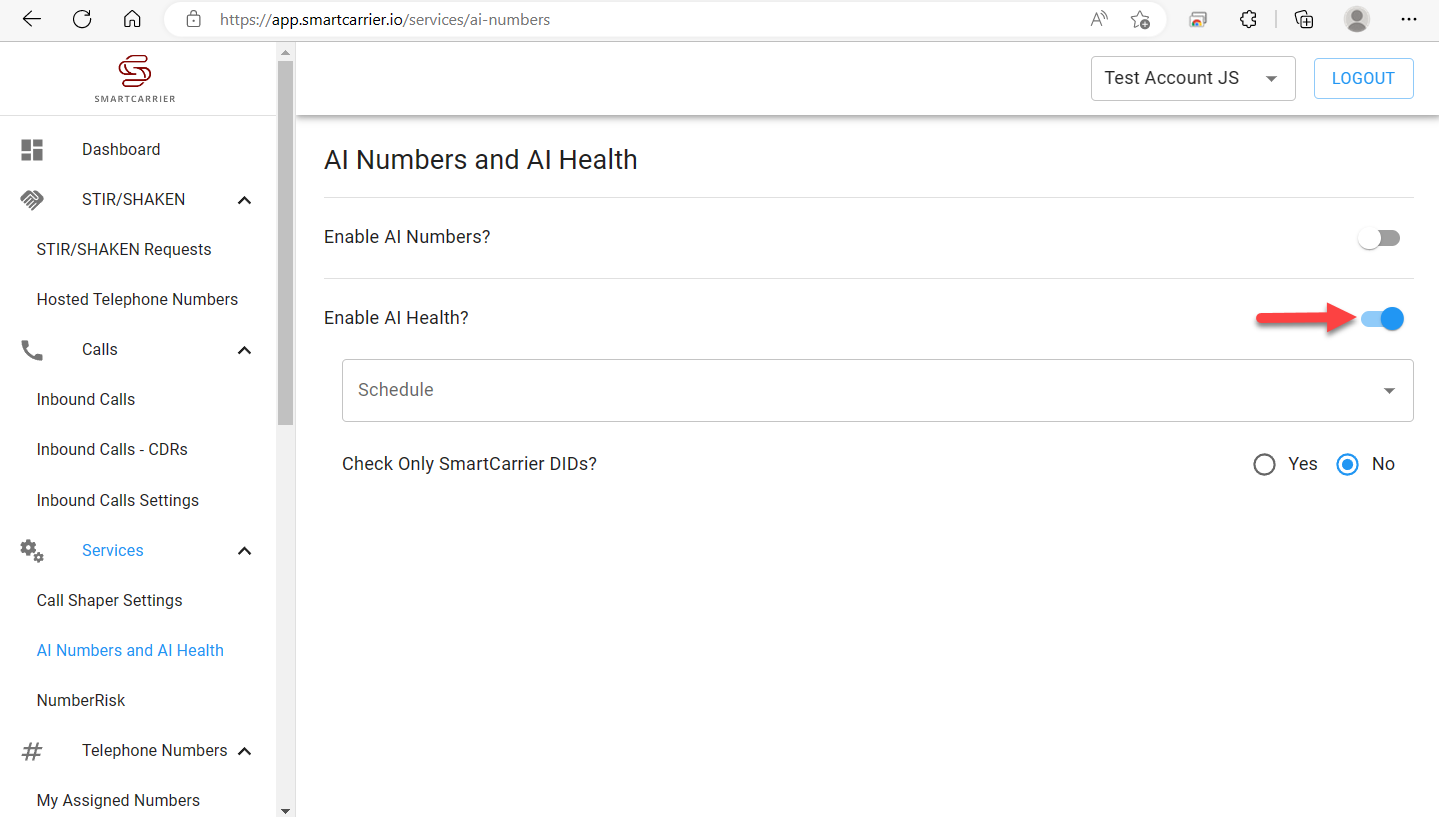Open Collections icon in browser toolbar

coord(1304,19)
